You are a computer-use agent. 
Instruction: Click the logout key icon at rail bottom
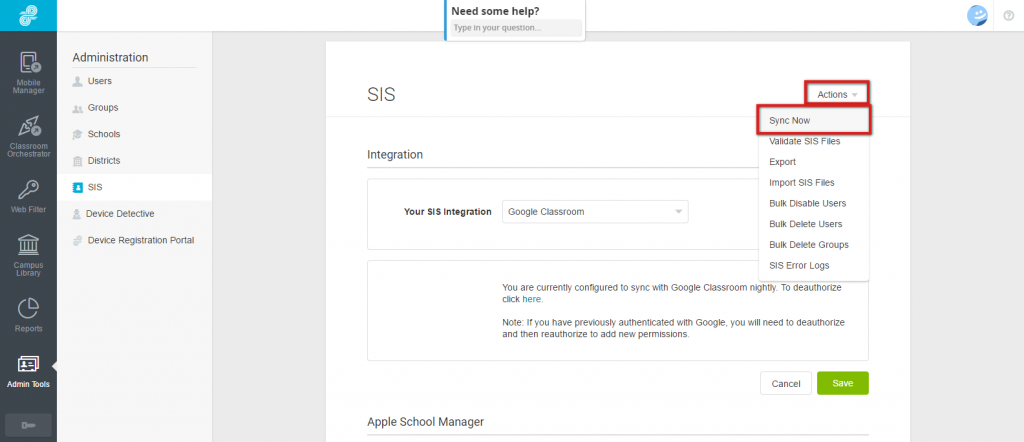tap(28, 426)
